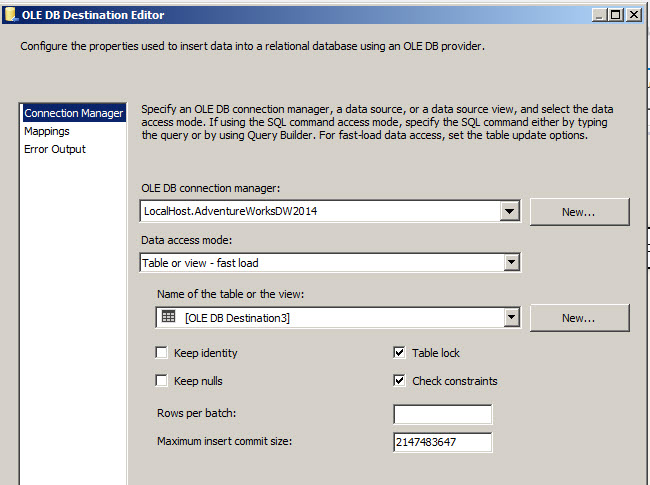Click the [OLE DB Destination3] text

coord(237,318)
